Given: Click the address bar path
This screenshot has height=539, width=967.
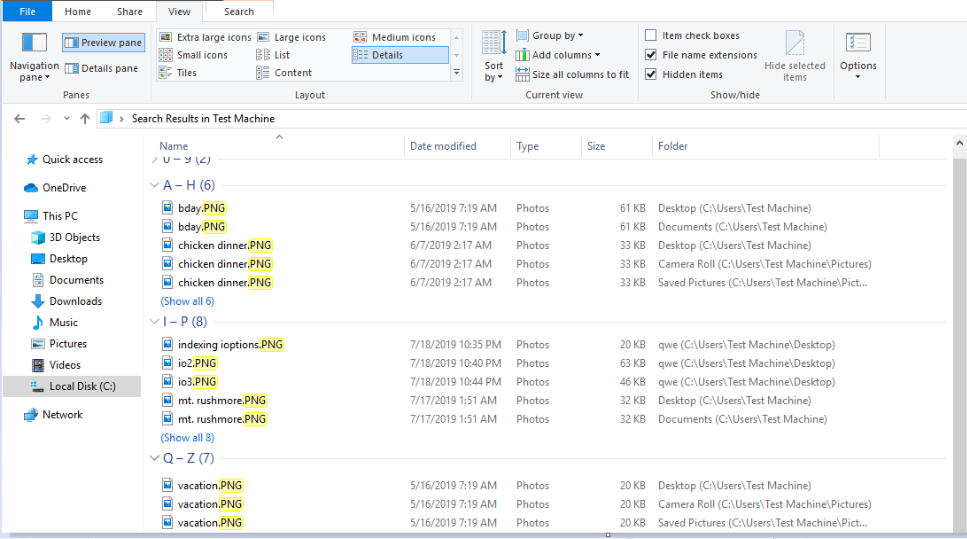Looking at the screenshot, I should (x=203, y=118).
